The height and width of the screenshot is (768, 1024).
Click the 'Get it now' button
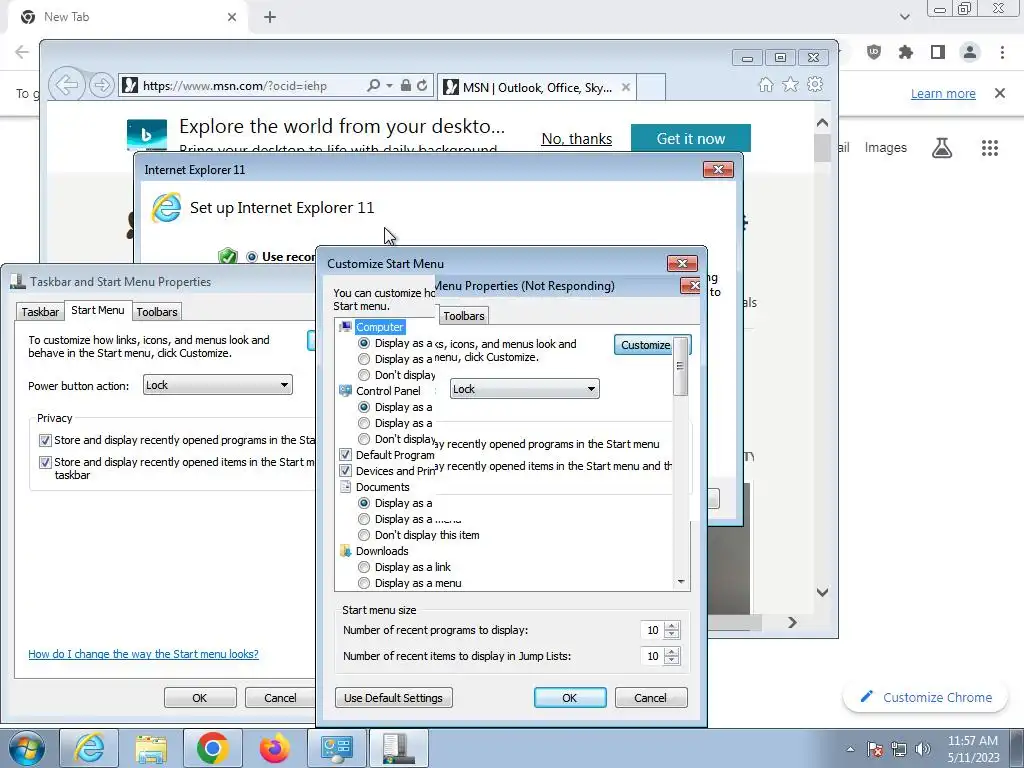click(x=690, y=138)
